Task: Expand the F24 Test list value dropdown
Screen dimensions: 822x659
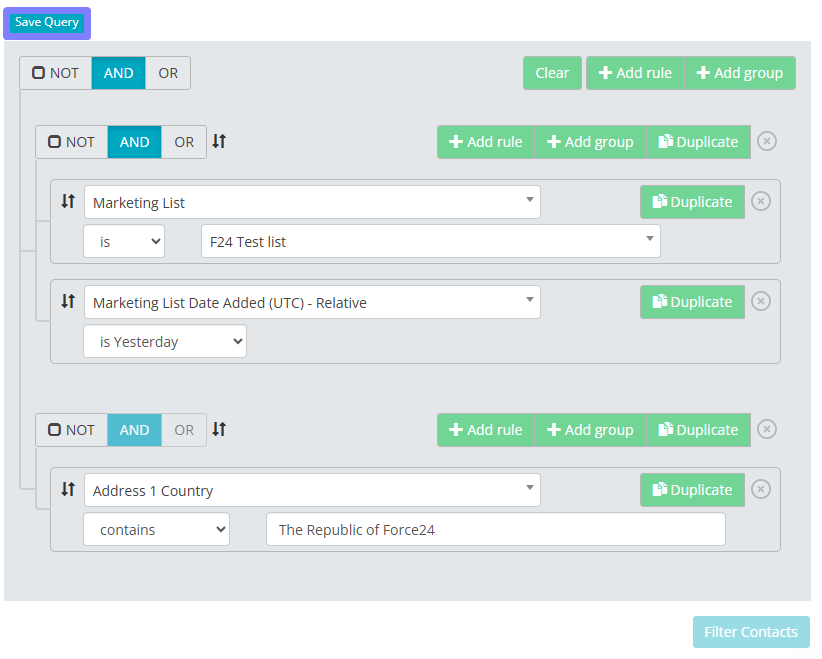Action: click(x=430, y=241)
